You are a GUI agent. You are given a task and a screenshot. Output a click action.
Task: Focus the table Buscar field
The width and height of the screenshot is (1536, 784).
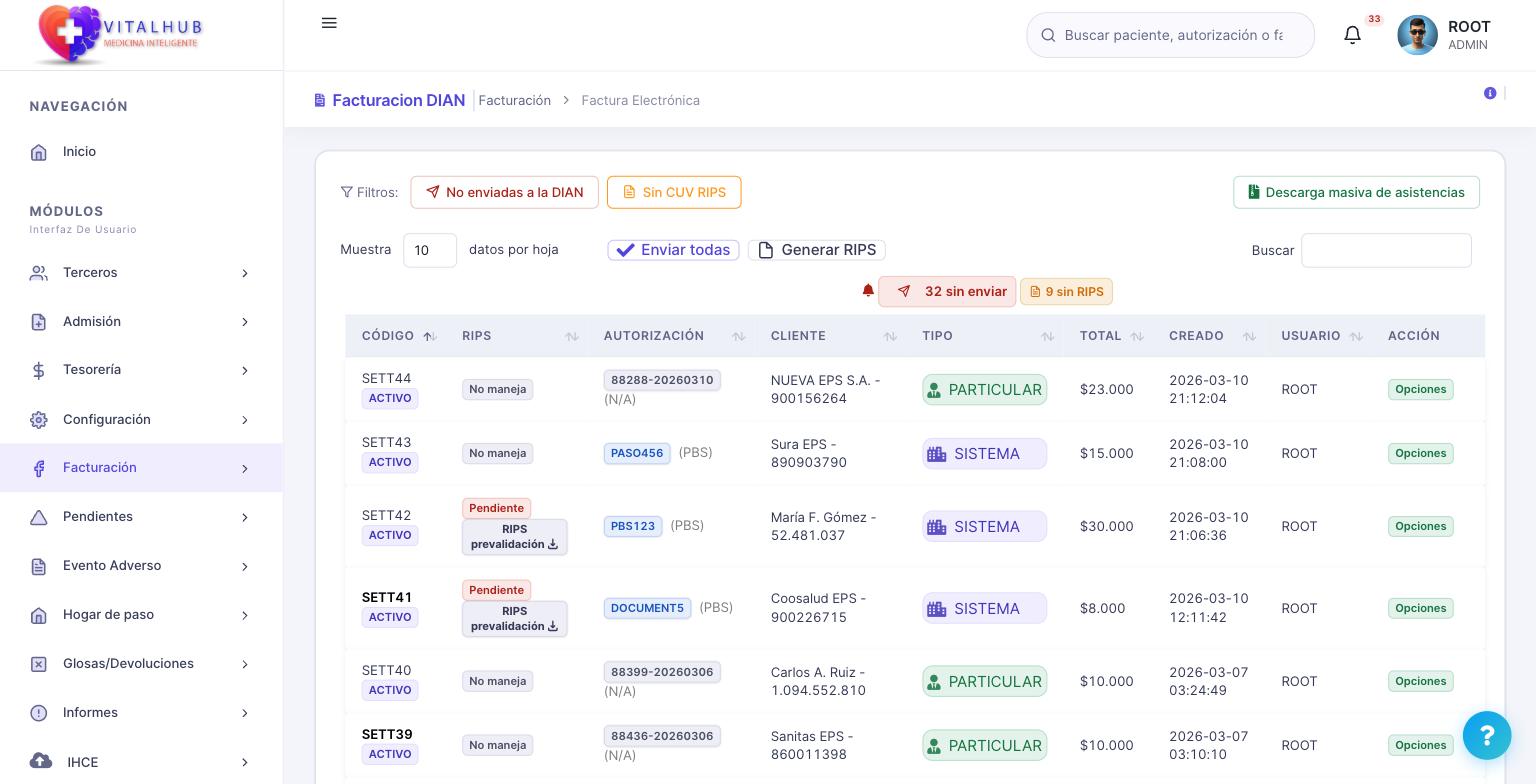point(1386,250)
